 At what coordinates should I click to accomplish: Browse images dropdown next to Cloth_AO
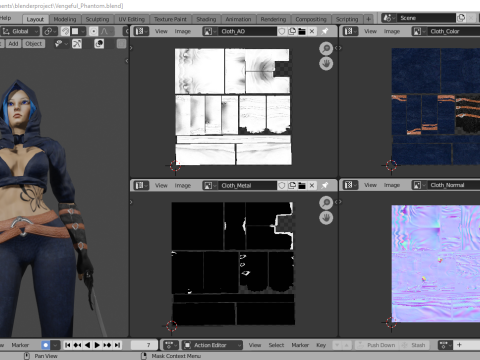click(210, 31)
